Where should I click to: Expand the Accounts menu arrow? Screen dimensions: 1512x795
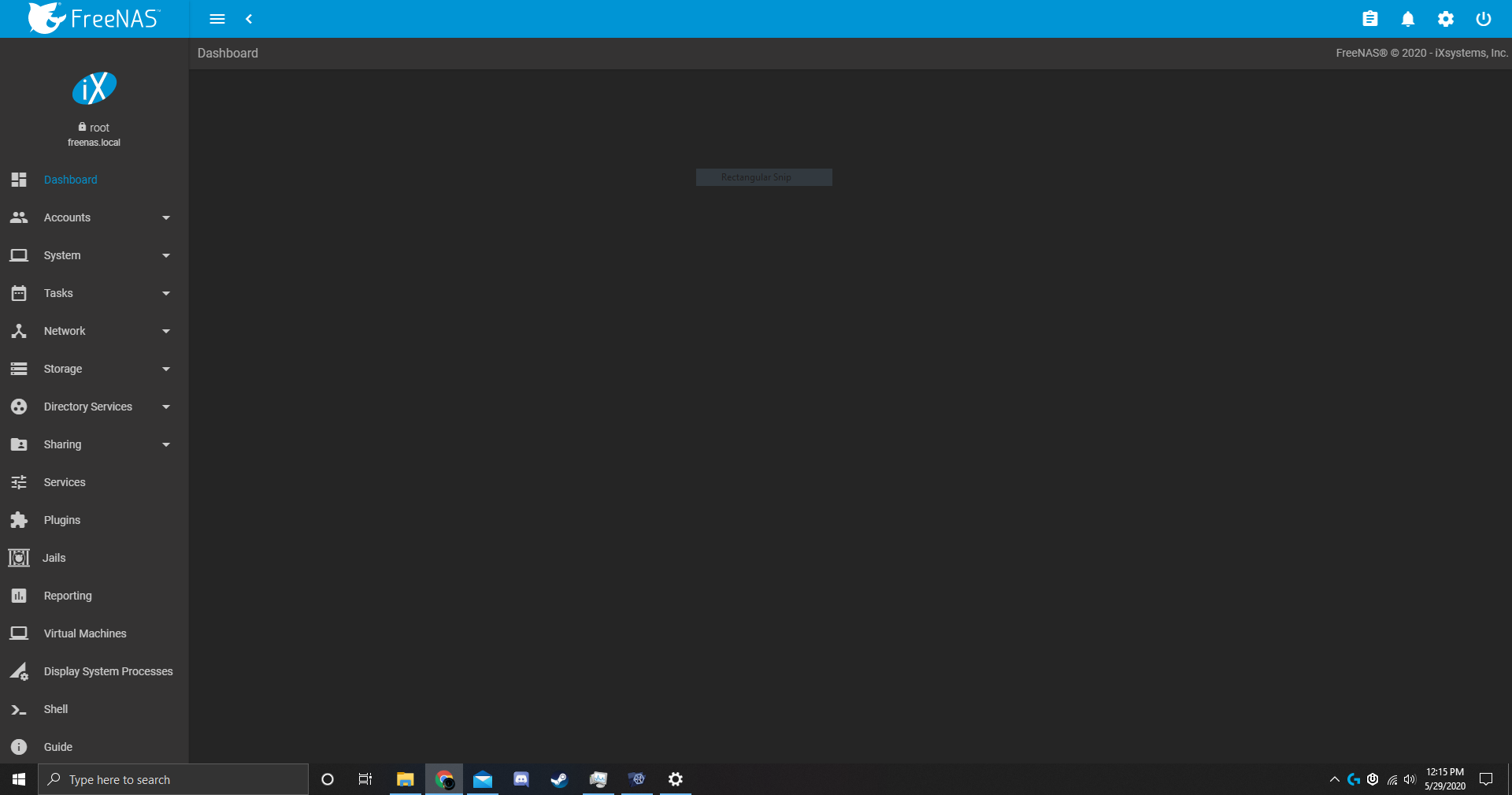tap(166, 217)
